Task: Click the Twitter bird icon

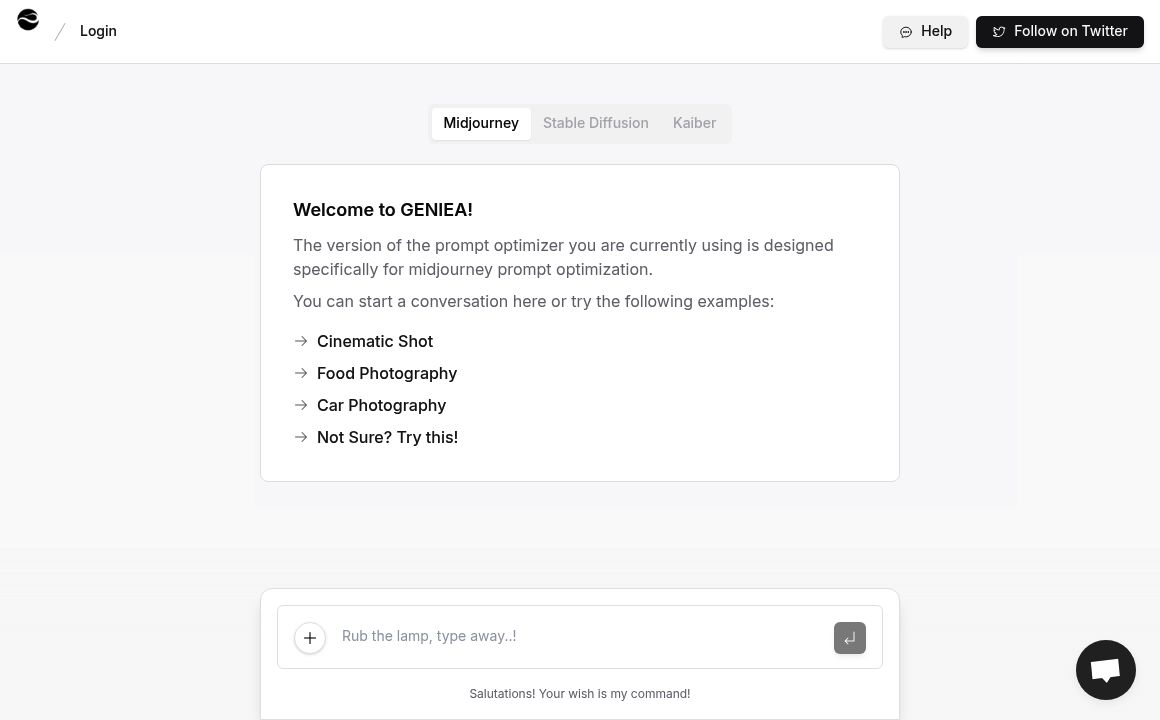Action: point(998,32)
